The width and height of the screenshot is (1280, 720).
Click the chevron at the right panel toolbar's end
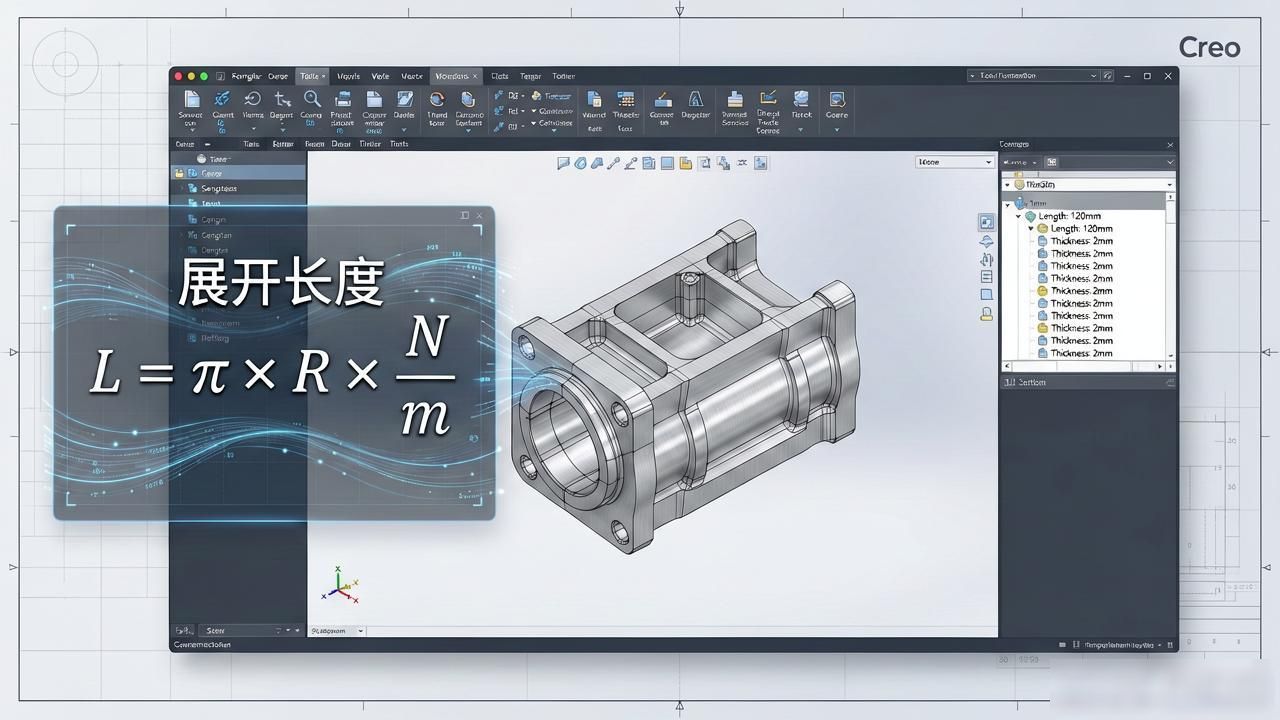pyautogui.click(x=1170, y=162)
